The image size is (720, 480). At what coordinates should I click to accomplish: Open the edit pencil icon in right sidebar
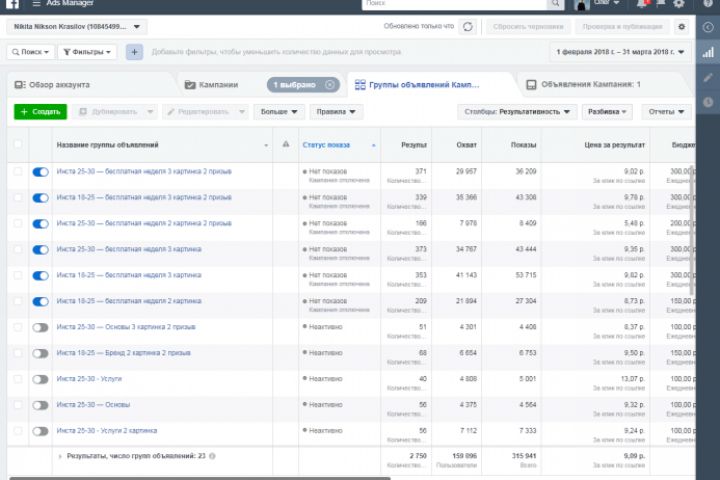coord(708,77)
